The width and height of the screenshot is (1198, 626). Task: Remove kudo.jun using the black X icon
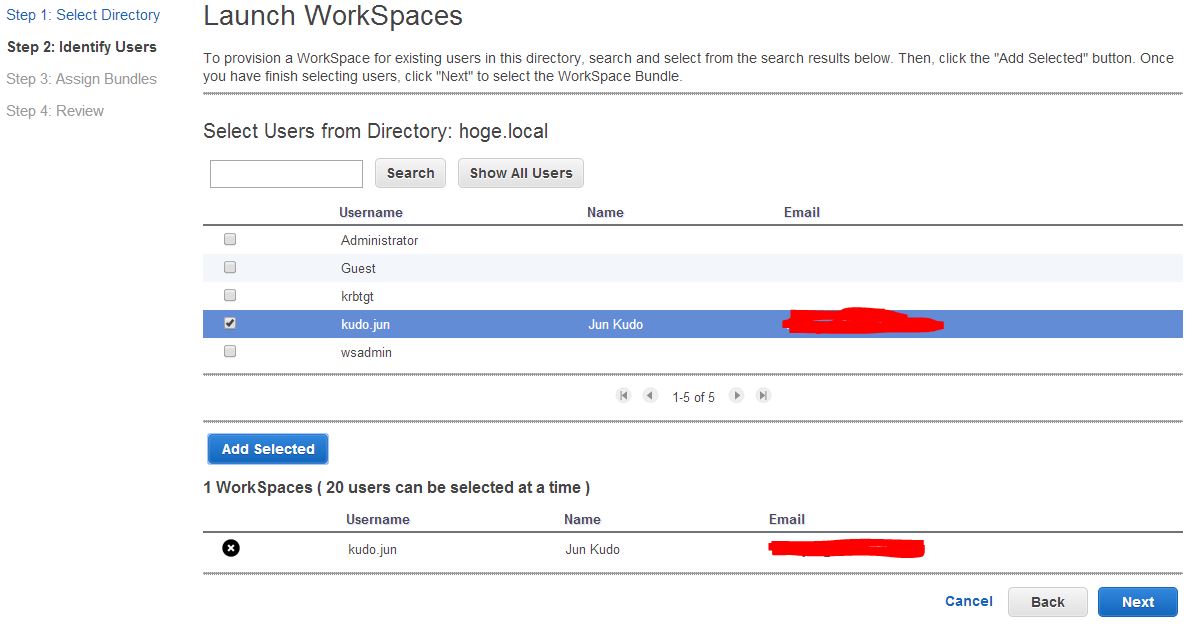pos(230,546)
